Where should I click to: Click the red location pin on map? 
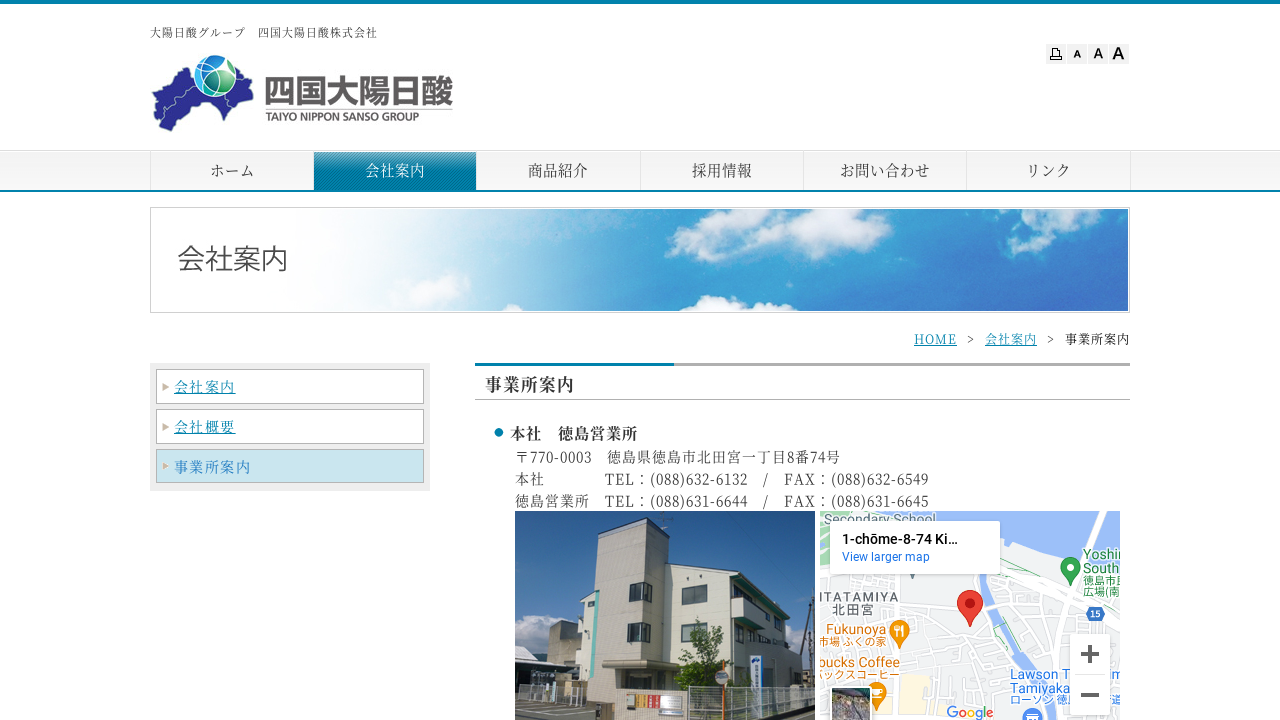pos(969,606)
